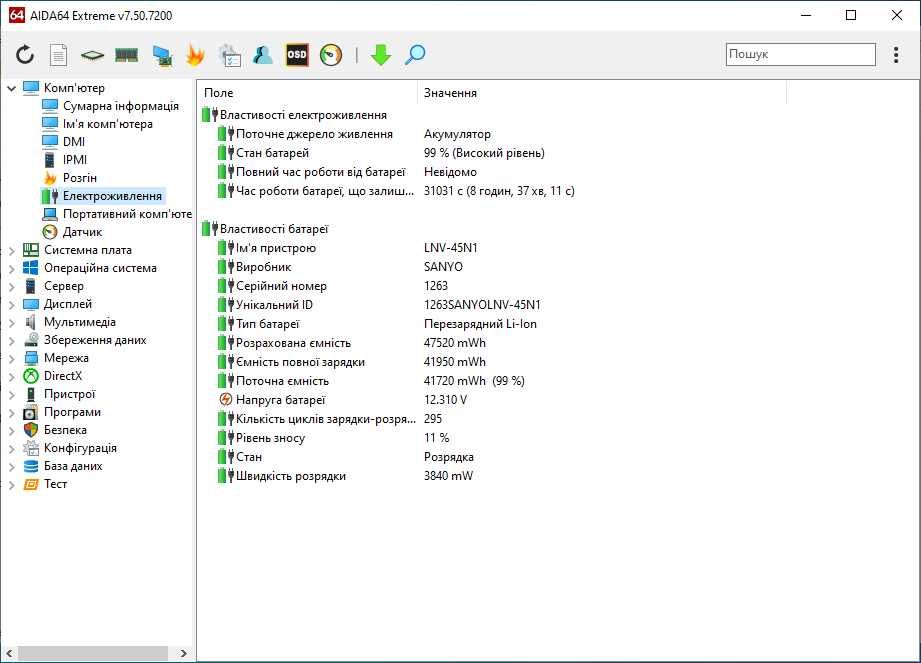921x663 pixels.
Task: Expand the Збереження даних node
Action: point(11,341)
